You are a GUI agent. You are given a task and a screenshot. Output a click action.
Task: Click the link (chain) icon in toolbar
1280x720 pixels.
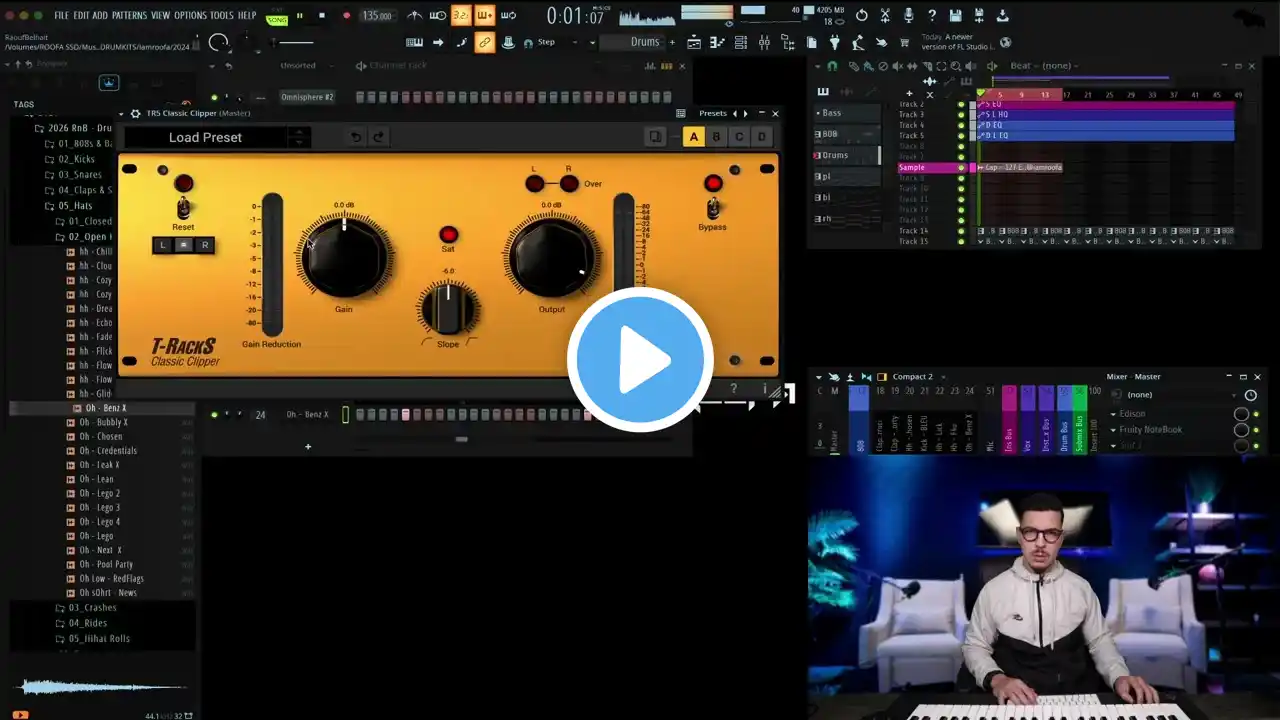485,42
